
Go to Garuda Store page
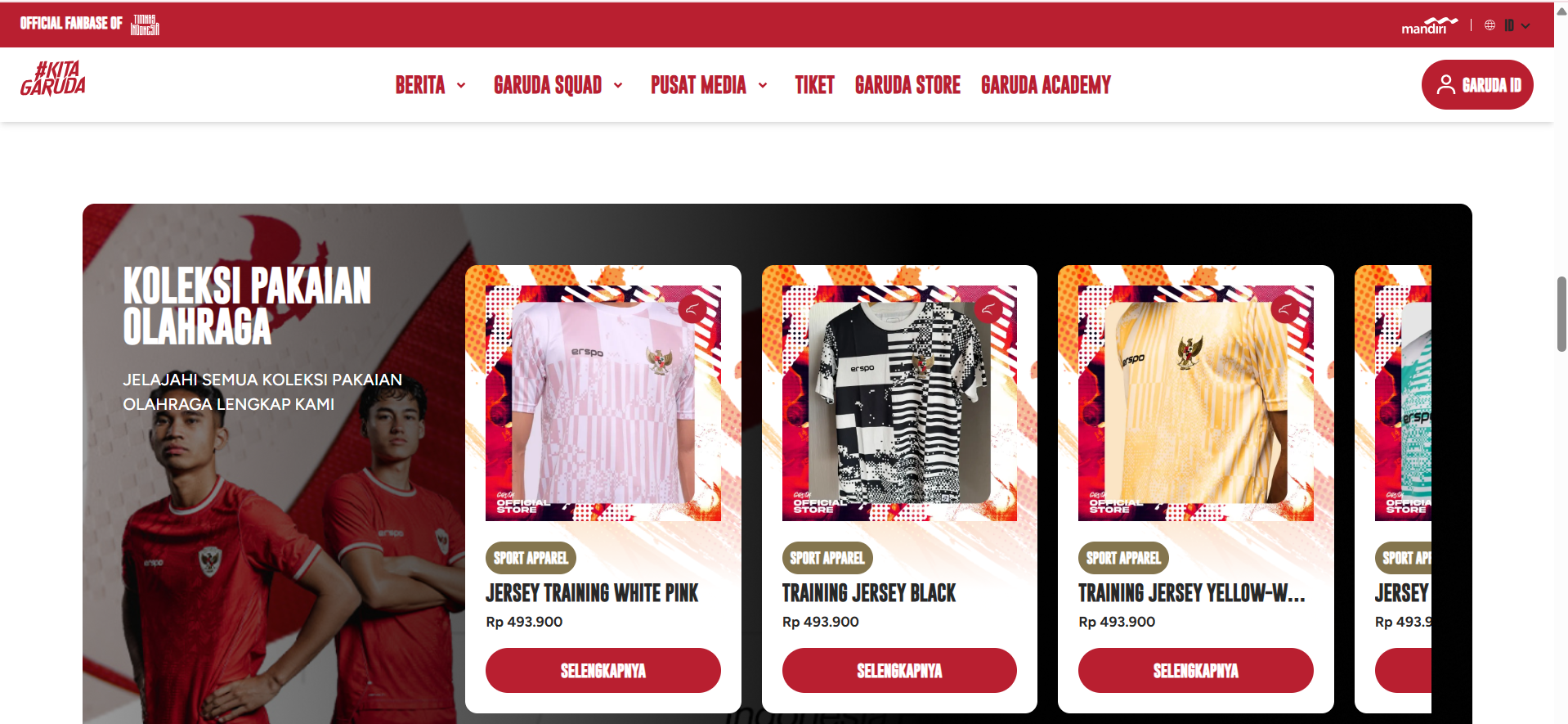click(x=907, y=85)
